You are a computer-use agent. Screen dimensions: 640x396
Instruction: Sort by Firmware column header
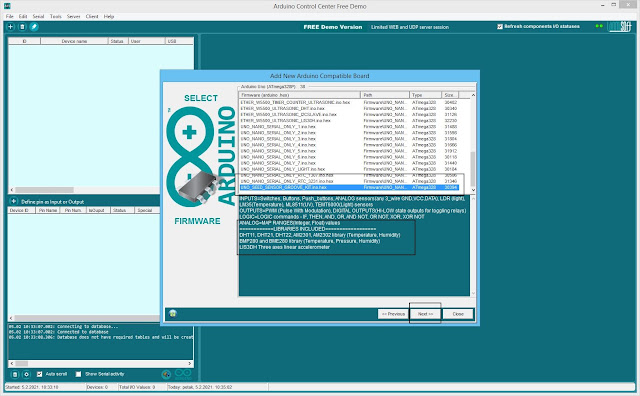click(300, 95)
